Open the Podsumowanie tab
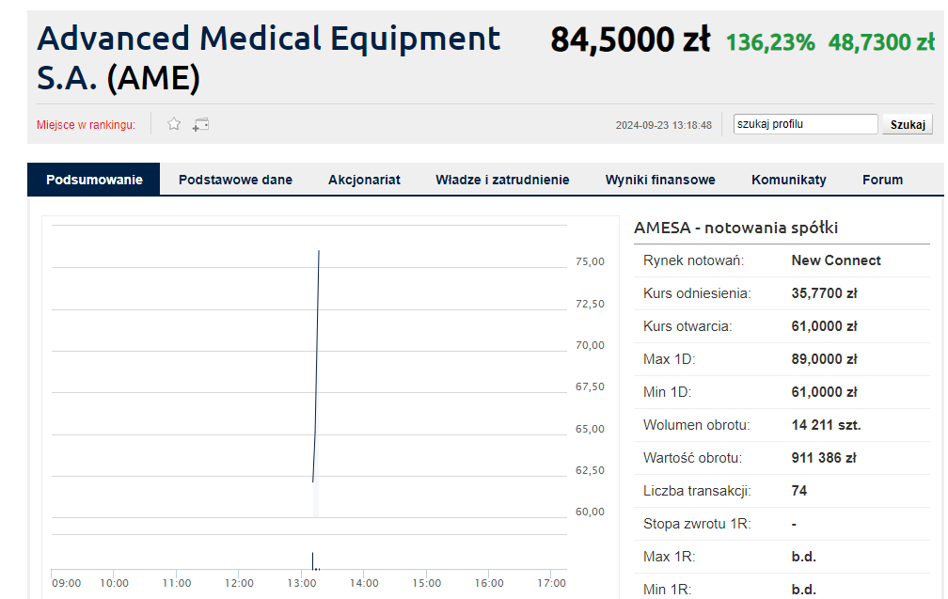948x599 pixels. [x=94, y=180]
